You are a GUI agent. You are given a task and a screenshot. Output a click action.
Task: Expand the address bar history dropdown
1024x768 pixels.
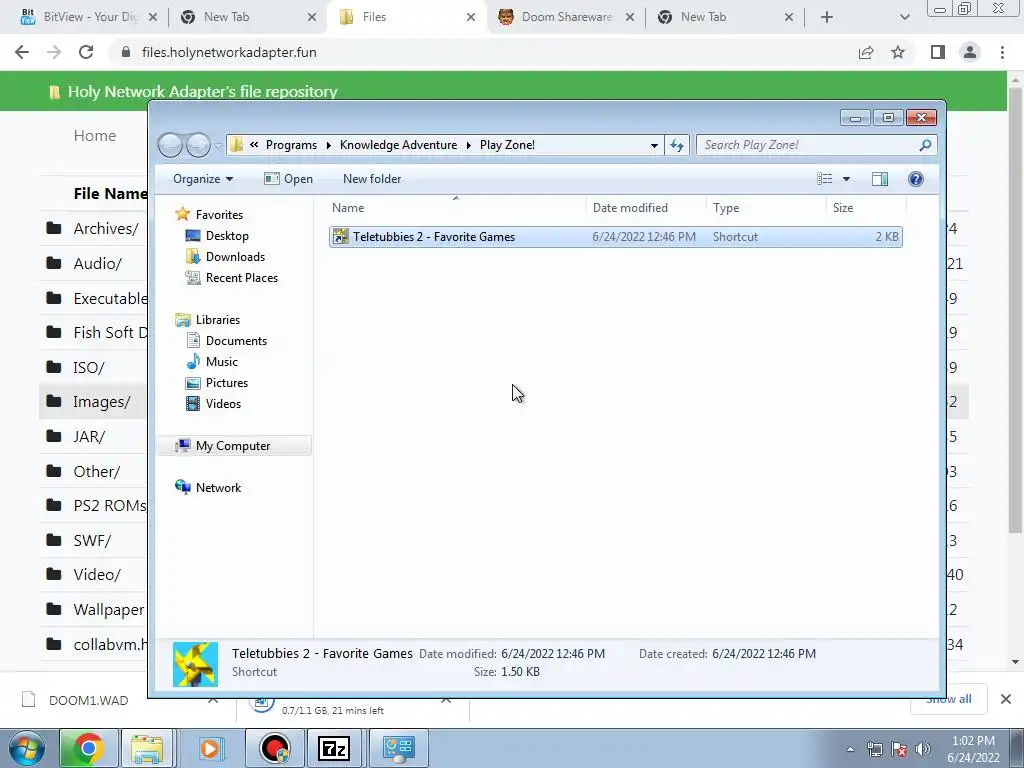click(x=654, y=145)
